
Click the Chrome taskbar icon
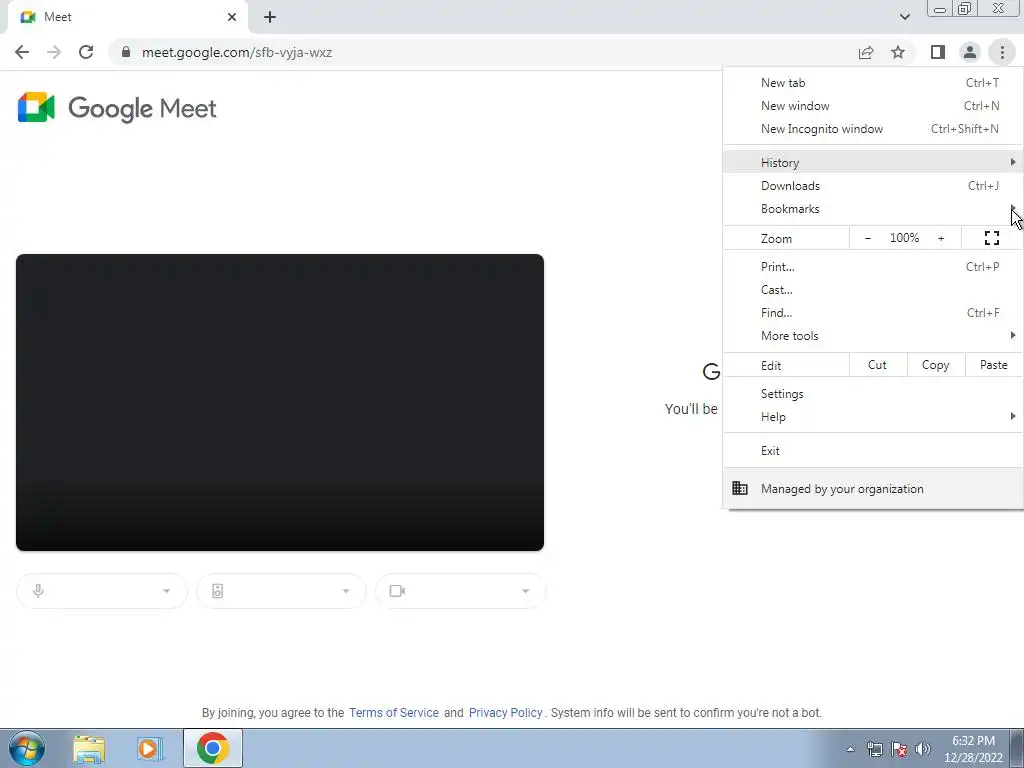click(x=212, y=748)
